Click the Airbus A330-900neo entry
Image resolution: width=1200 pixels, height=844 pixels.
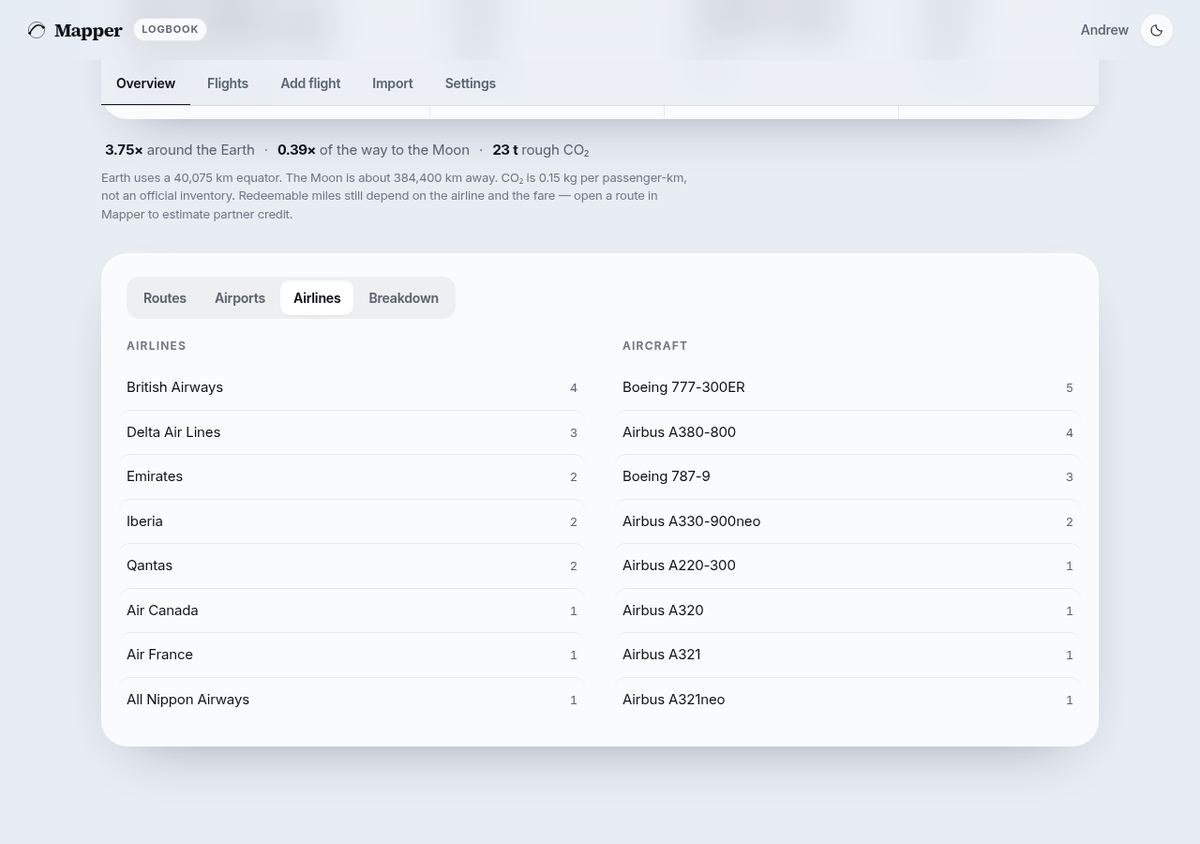848,521
